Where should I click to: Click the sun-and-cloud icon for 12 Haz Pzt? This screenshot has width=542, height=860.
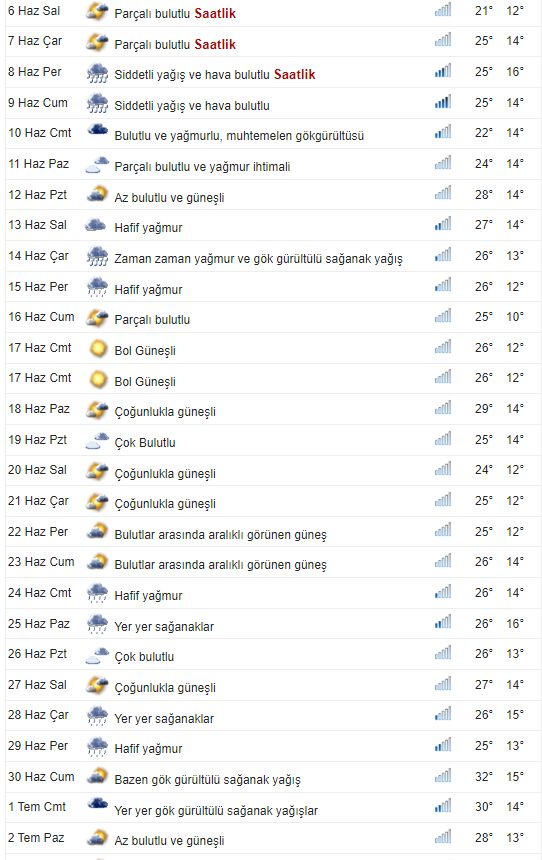[97, 194]
